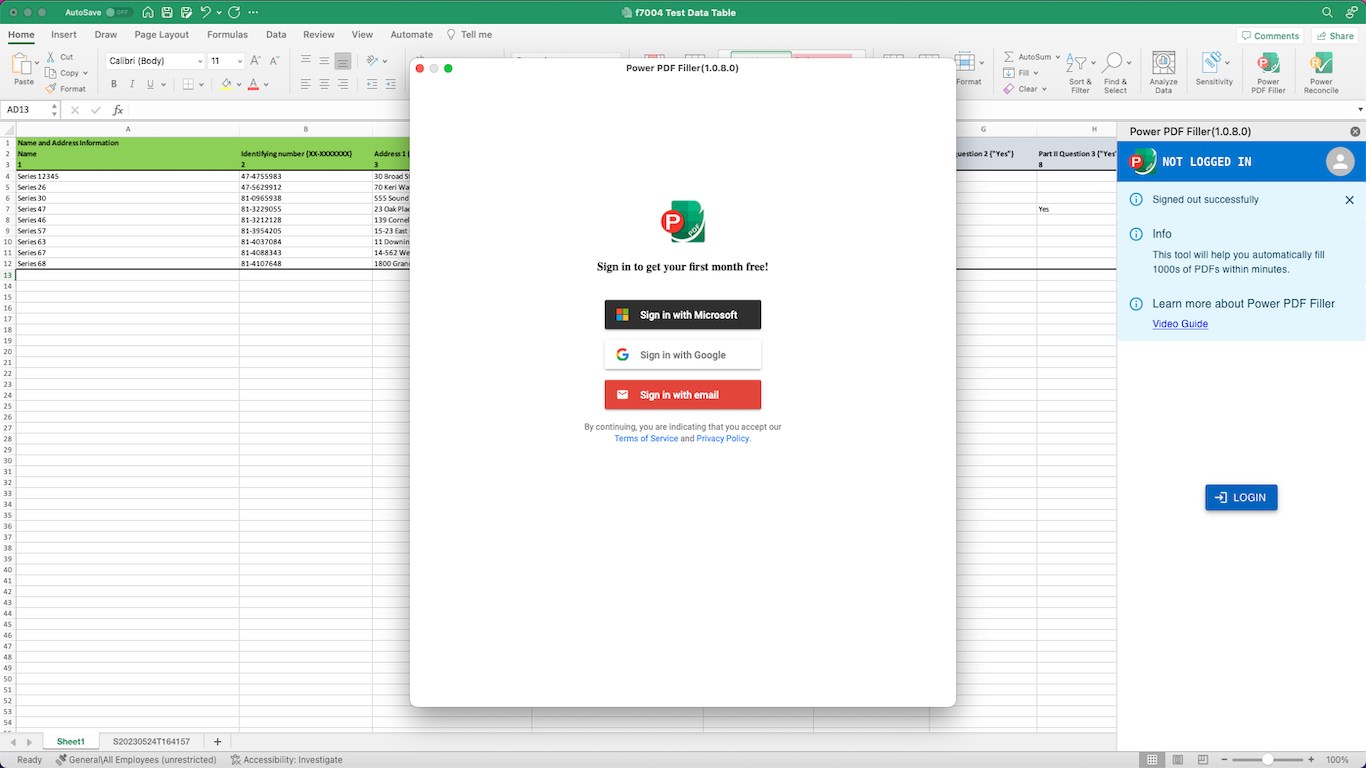Image resolution: width=1366 pixels, height=768 pixels.
Task: Click the Font Color letter A icon
Action: point(253,85)
